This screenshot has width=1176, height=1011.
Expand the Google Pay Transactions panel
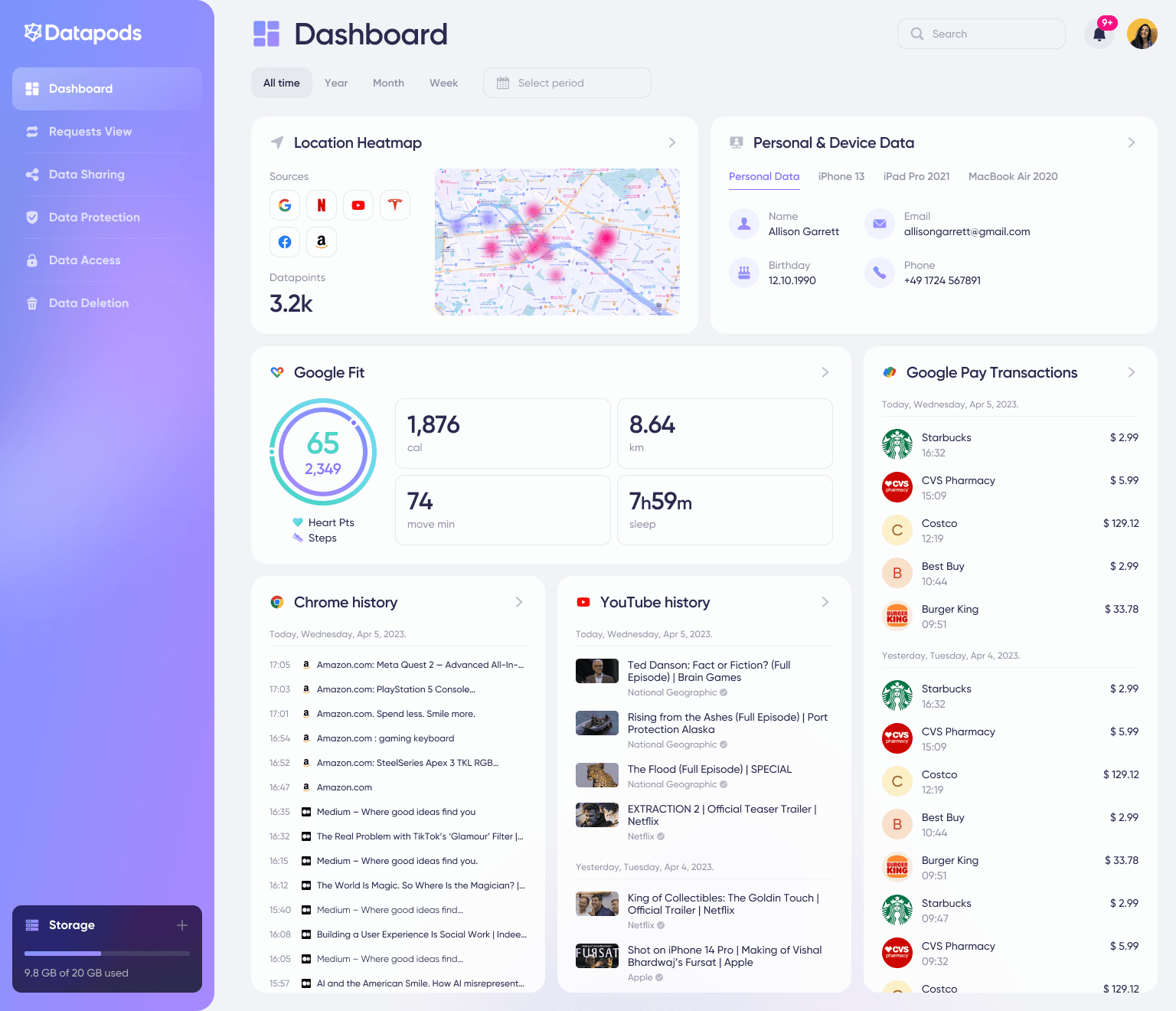click(x=1131, y=372)
